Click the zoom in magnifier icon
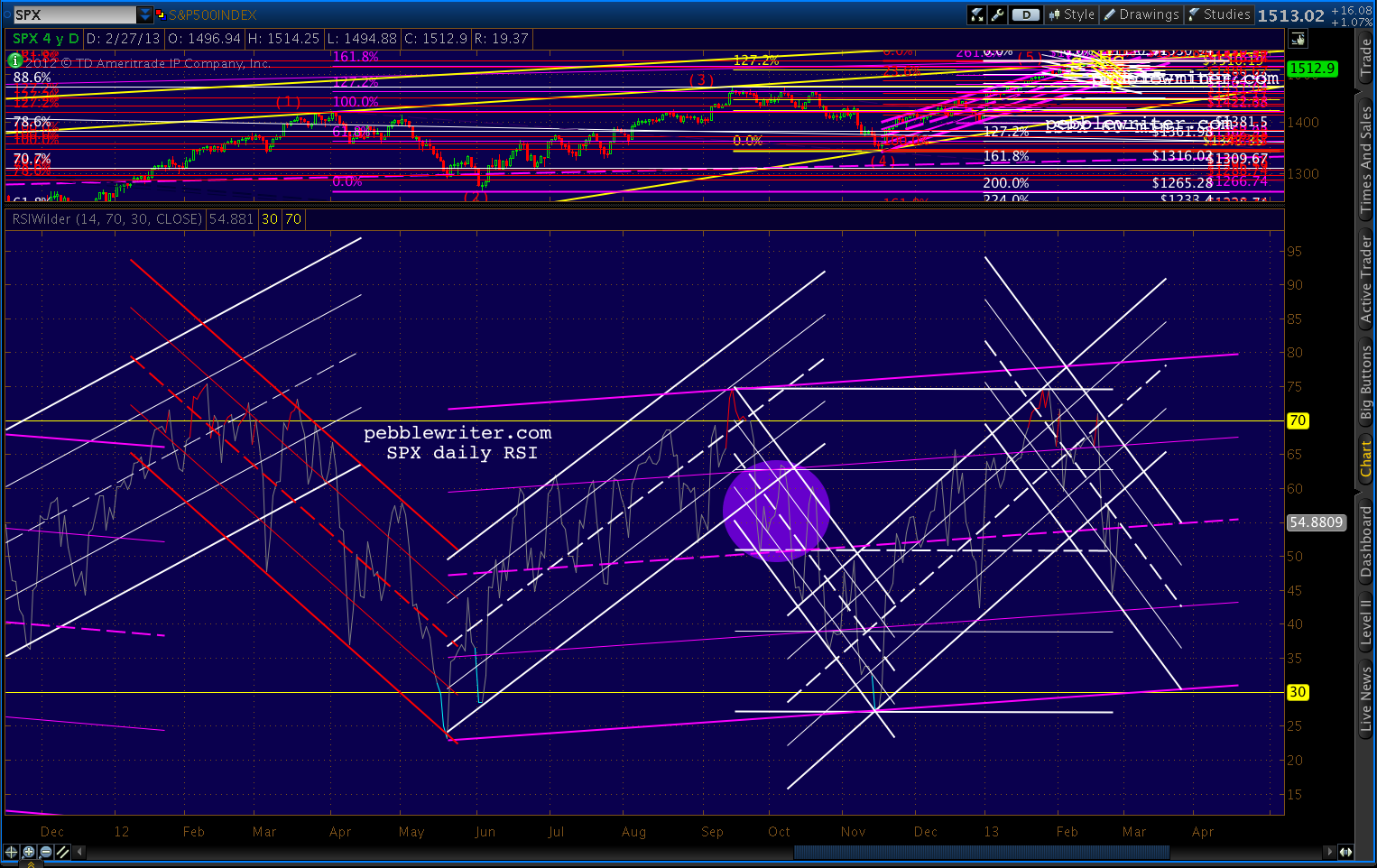1377x868 pixels. 29,852
